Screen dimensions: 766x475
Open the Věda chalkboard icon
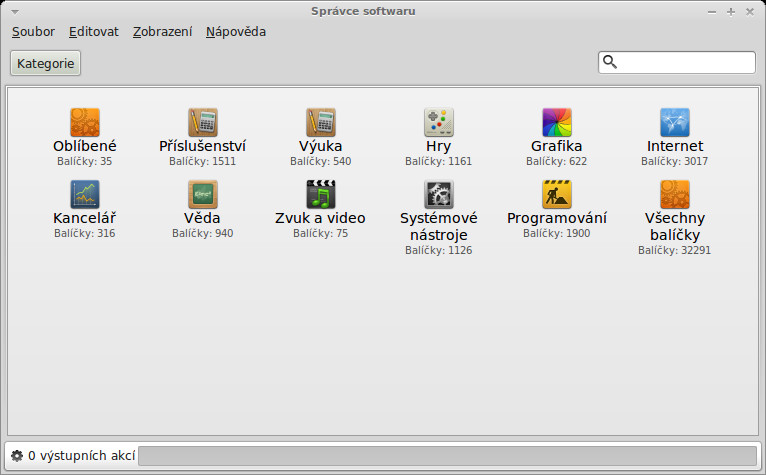coord(203,194)
